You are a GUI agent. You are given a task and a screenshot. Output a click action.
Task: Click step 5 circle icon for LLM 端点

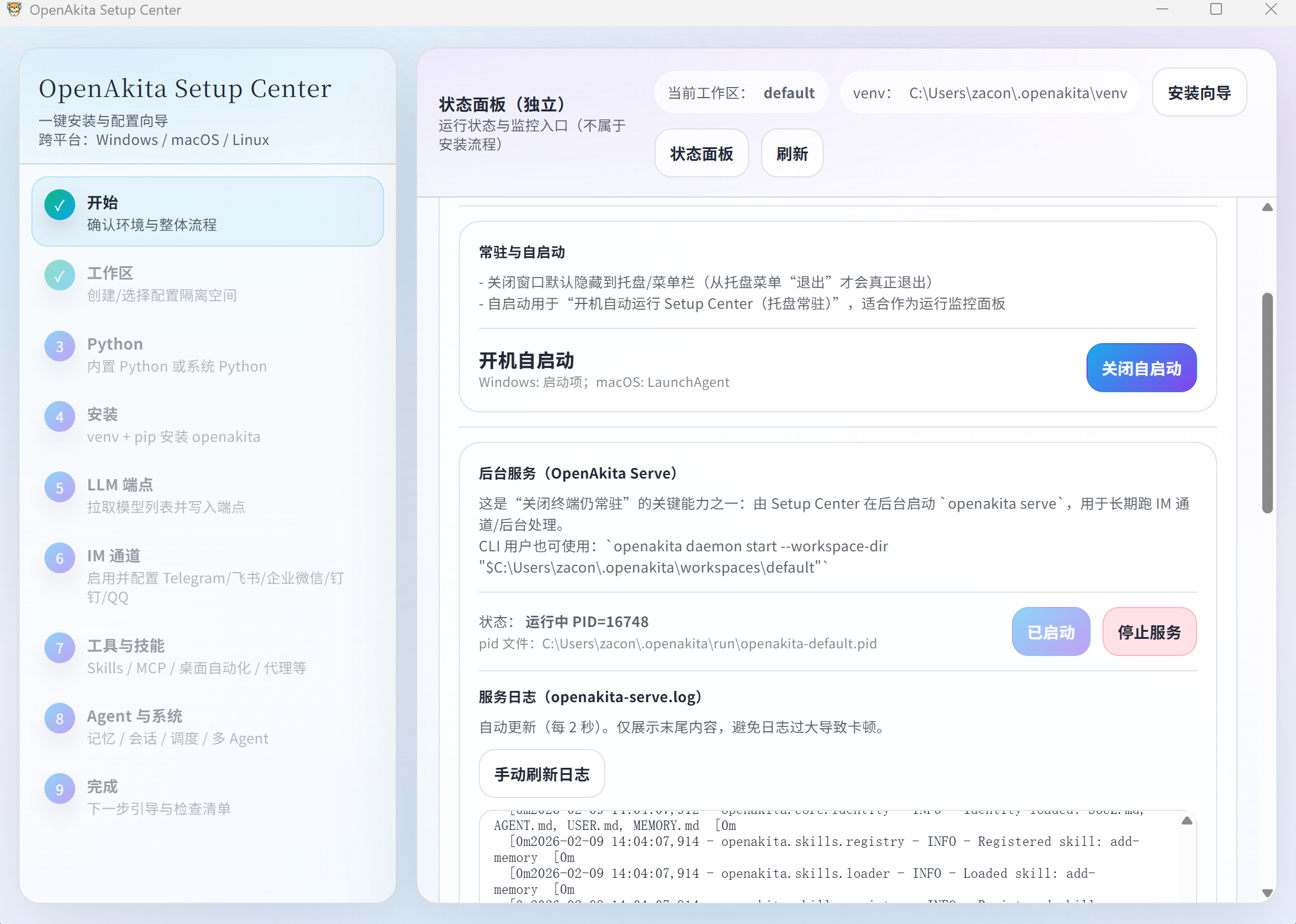click(60, 487)
